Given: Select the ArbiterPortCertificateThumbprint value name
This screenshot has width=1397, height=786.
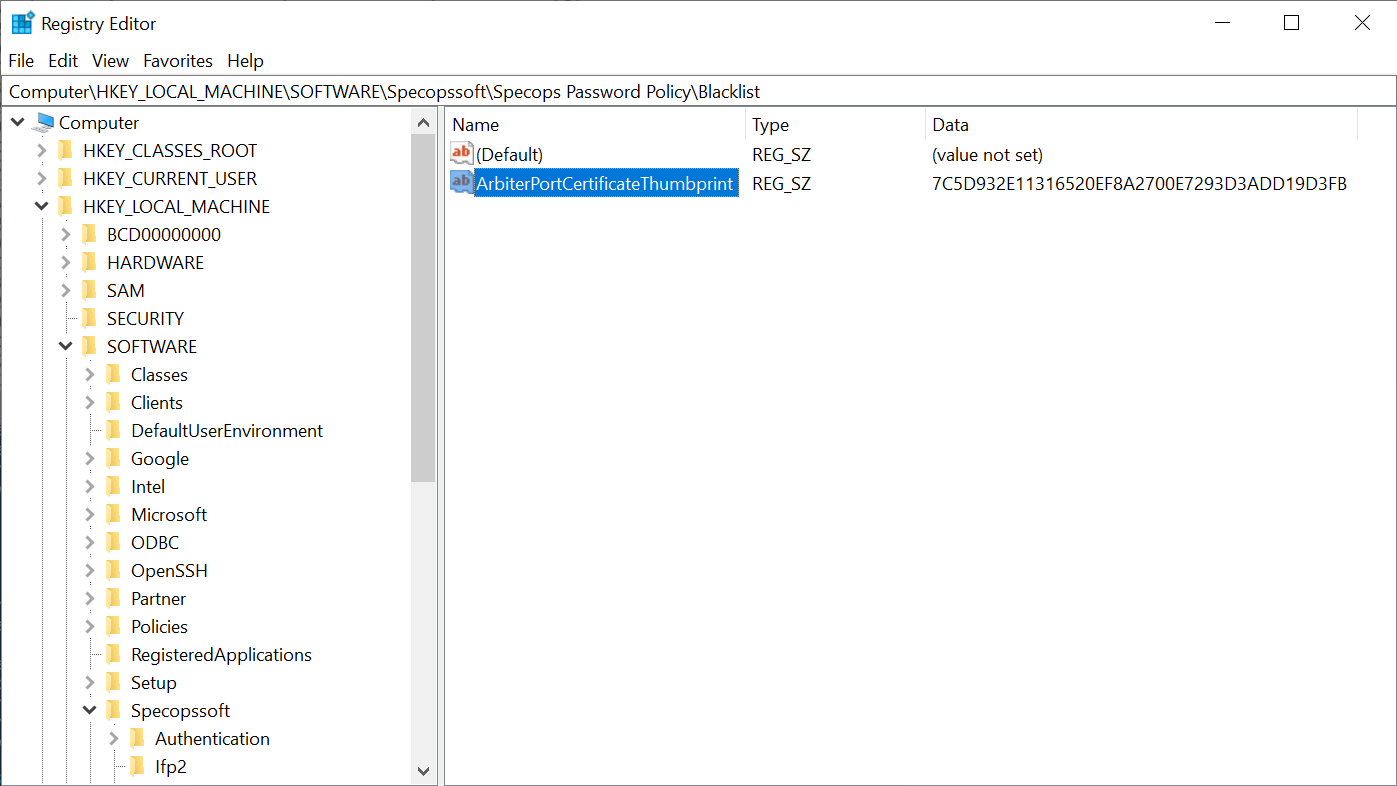Looking at the screenshot, I should pos(605,184).
